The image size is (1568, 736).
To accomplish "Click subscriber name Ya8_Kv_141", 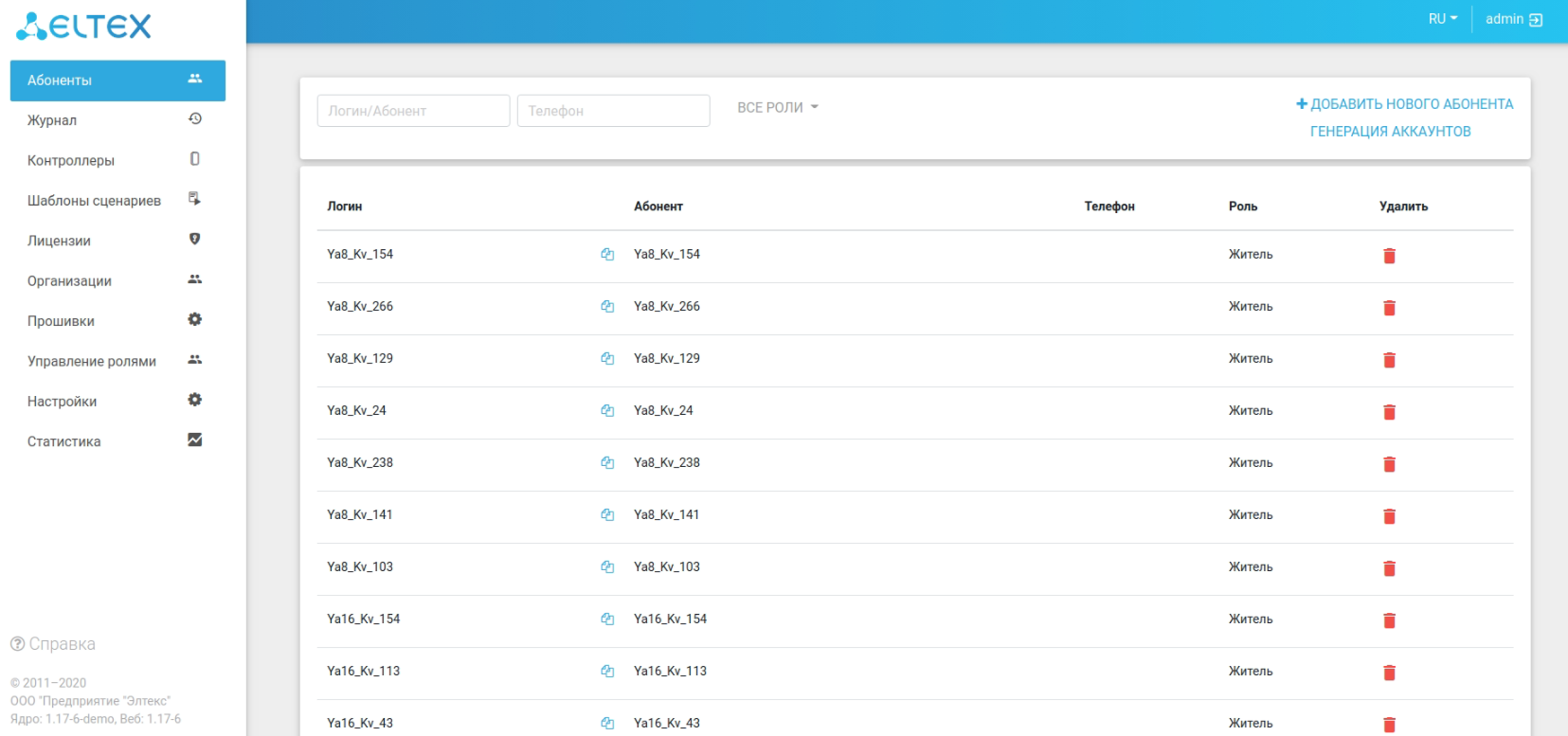I will pos(667,514).
